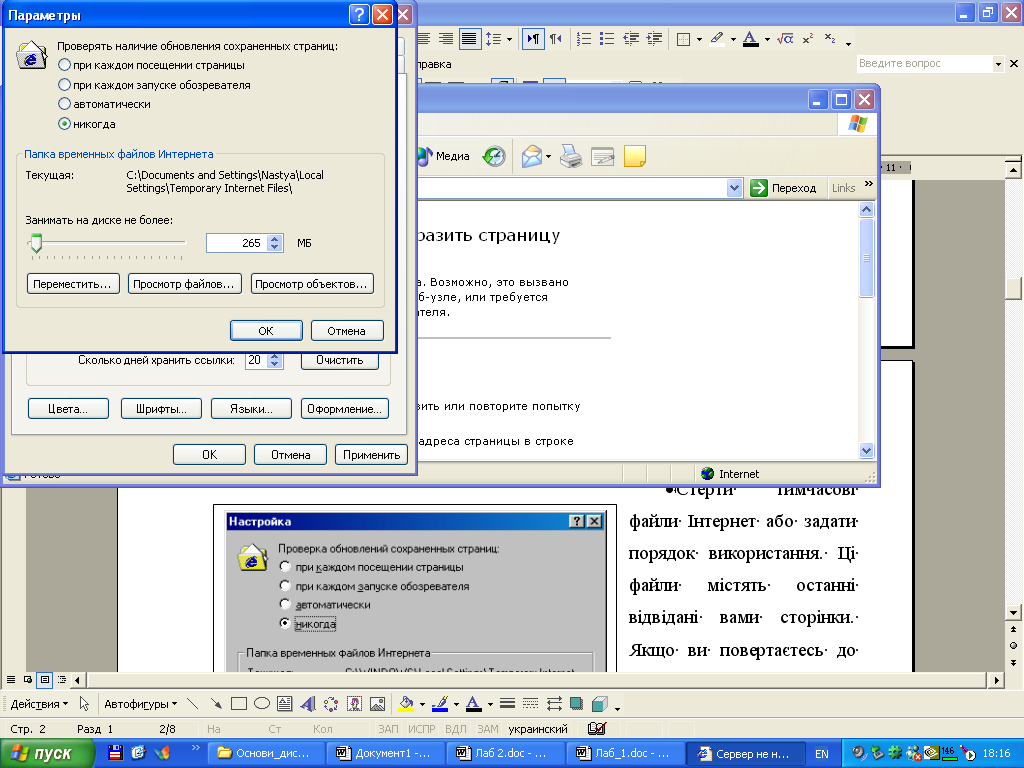
Task: Toggle ВДЛ extend selection indicator in status bar
Action: coord(455,729)
